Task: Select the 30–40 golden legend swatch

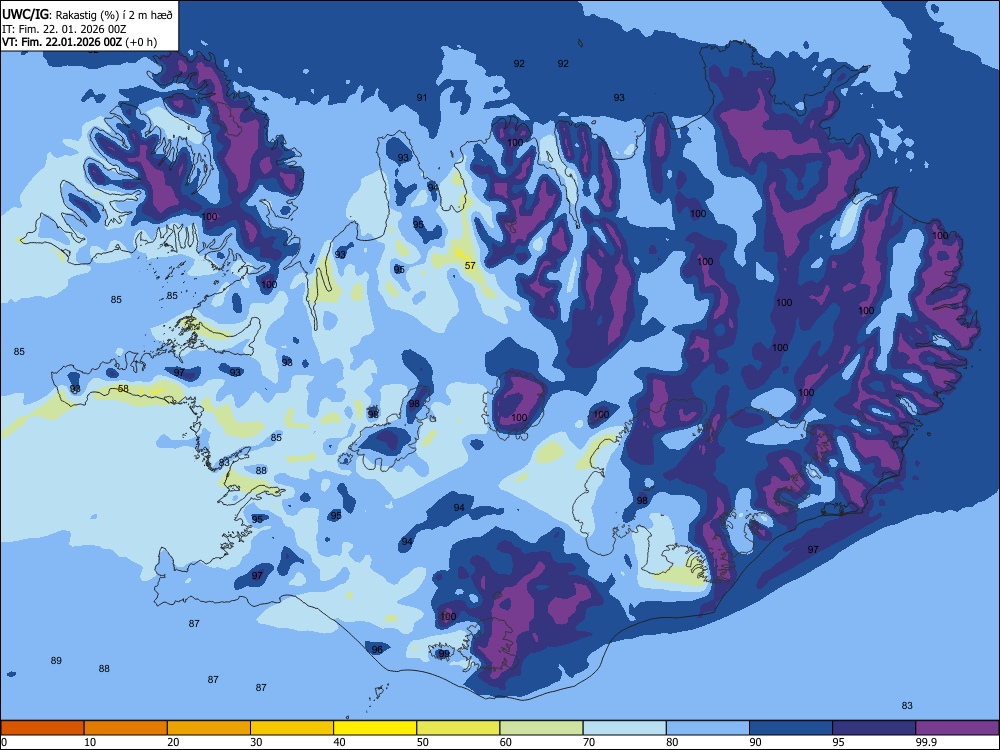Action: [292, 728]
